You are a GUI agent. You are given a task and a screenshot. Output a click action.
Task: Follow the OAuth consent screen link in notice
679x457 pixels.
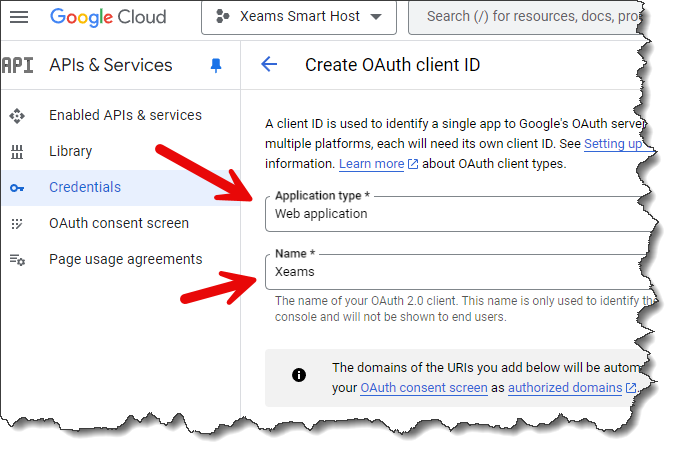click(x=424, y=388)
